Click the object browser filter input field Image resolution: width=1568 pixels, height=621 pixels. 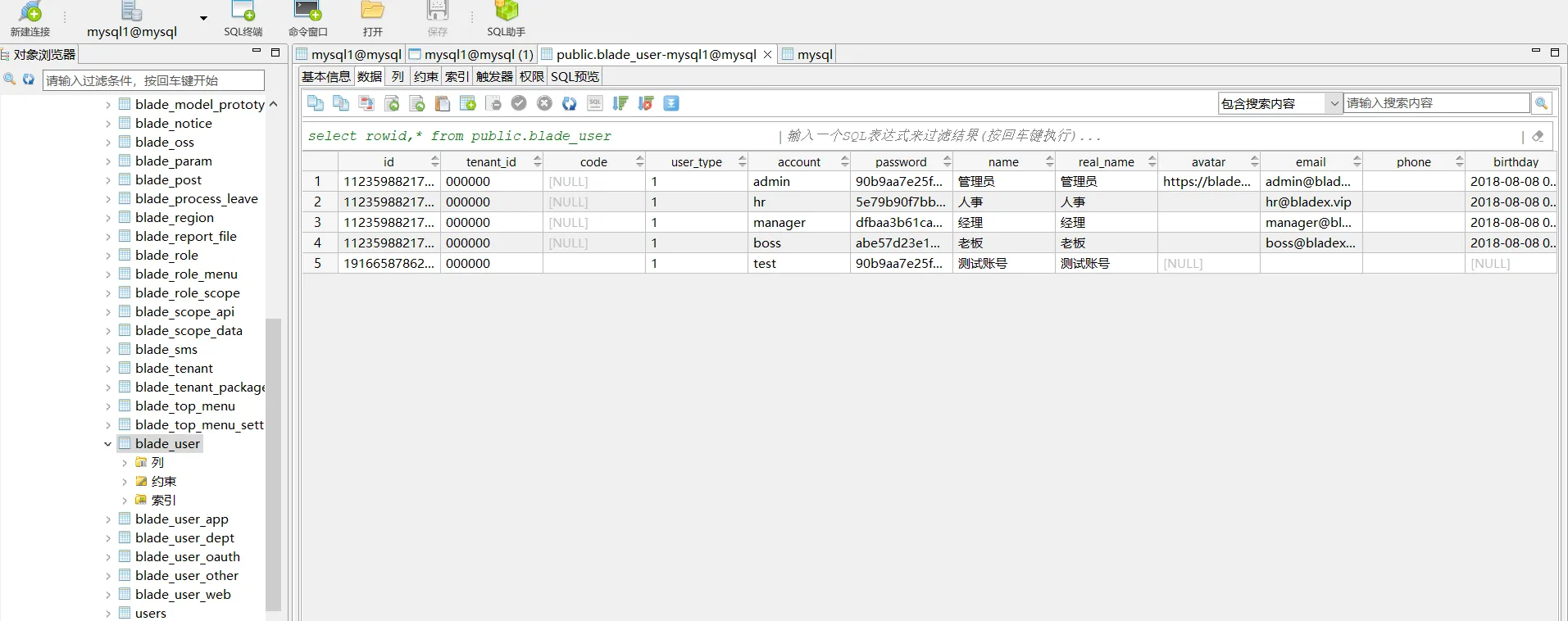[x=153, y=80]
